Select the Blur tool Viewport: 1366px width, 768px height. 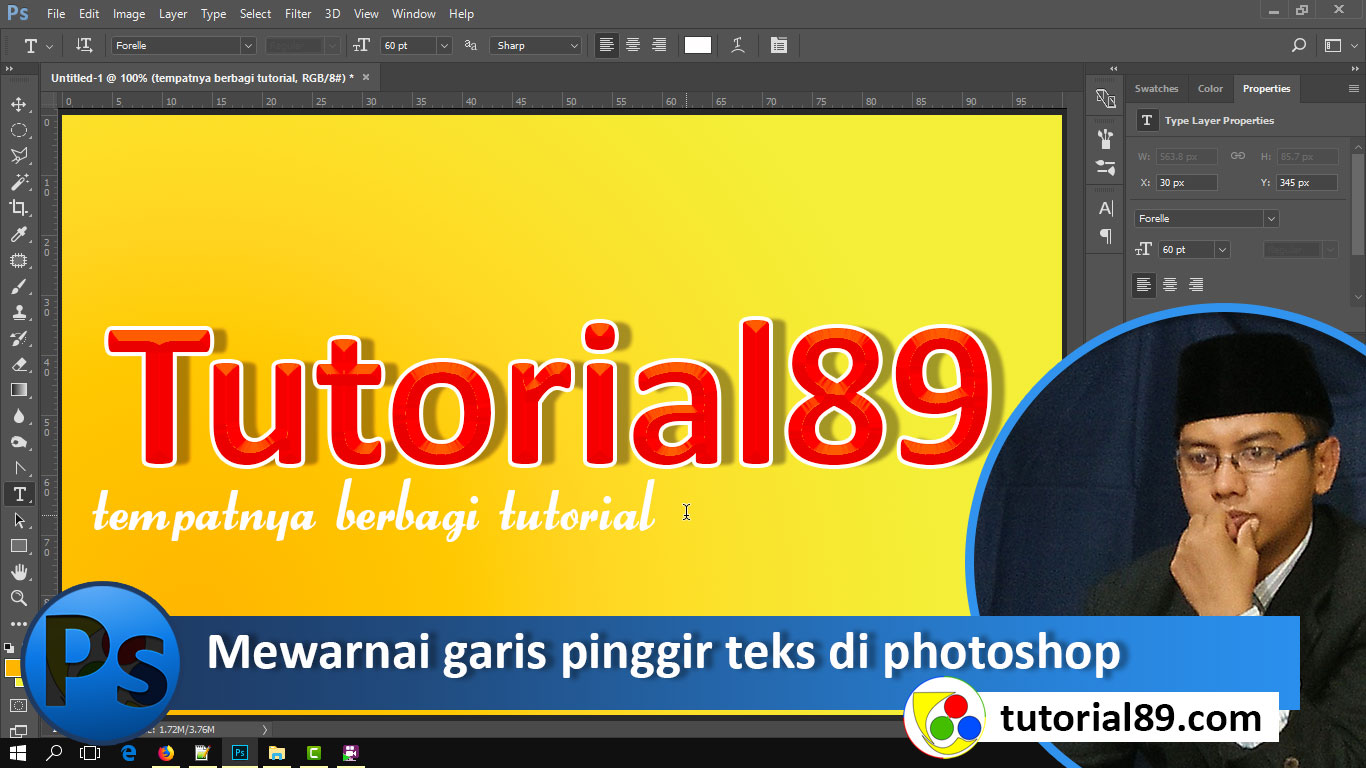coord(18,416)
